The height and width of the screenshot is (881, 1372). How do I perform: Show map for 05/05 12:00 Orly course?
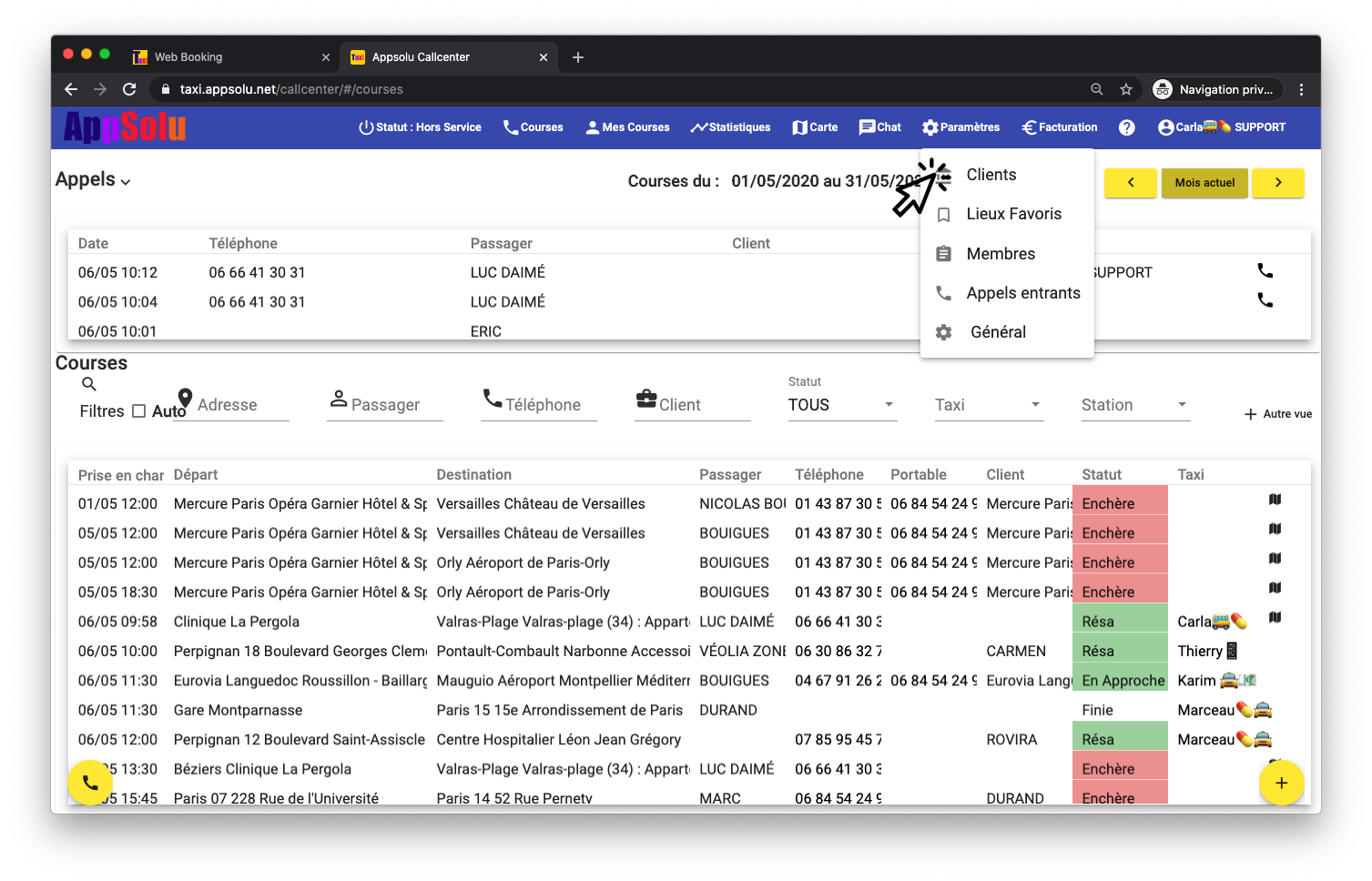click(x=1275, y=558)
